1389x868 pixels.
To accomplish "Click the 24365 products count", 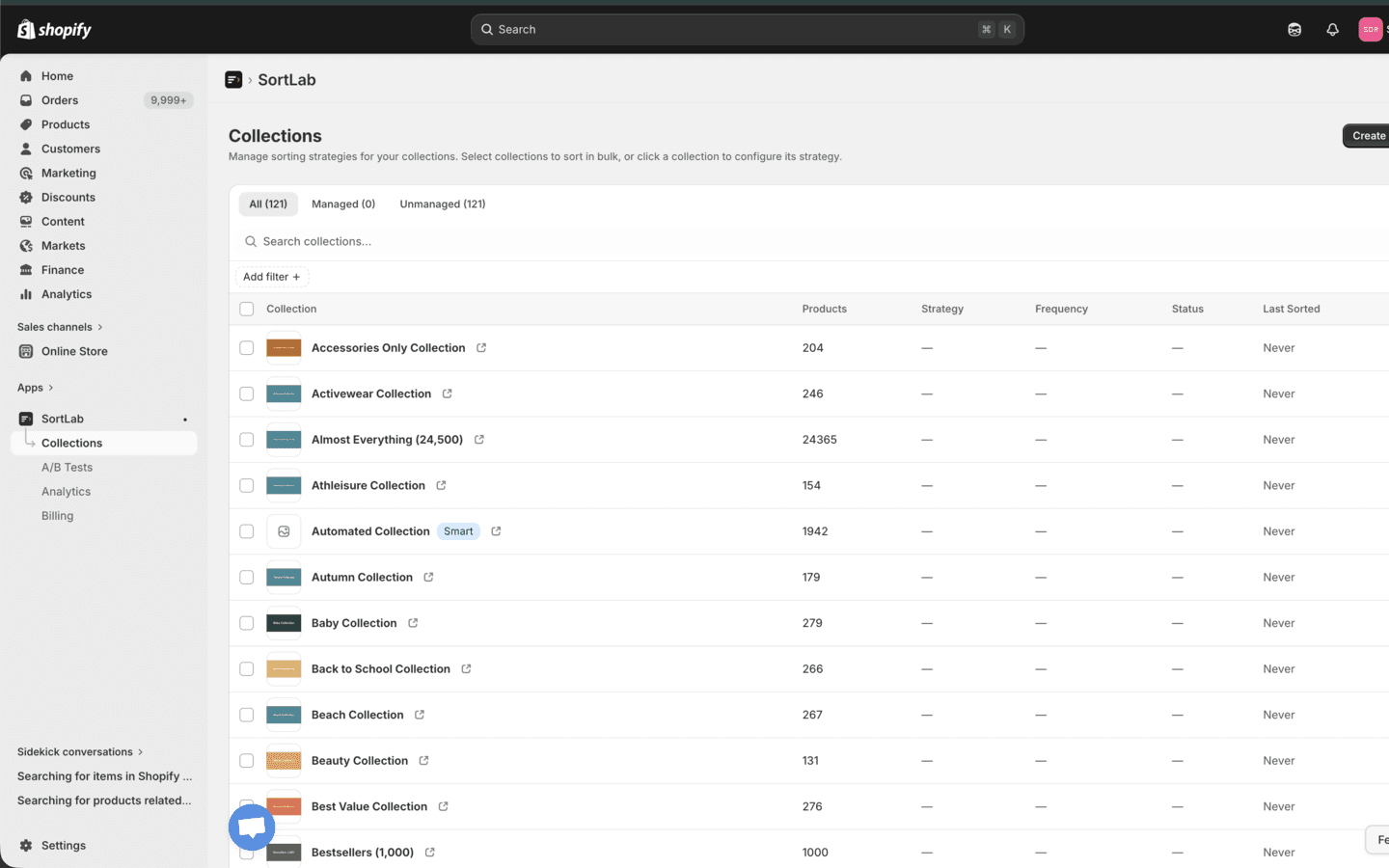I will click(820, 440).
